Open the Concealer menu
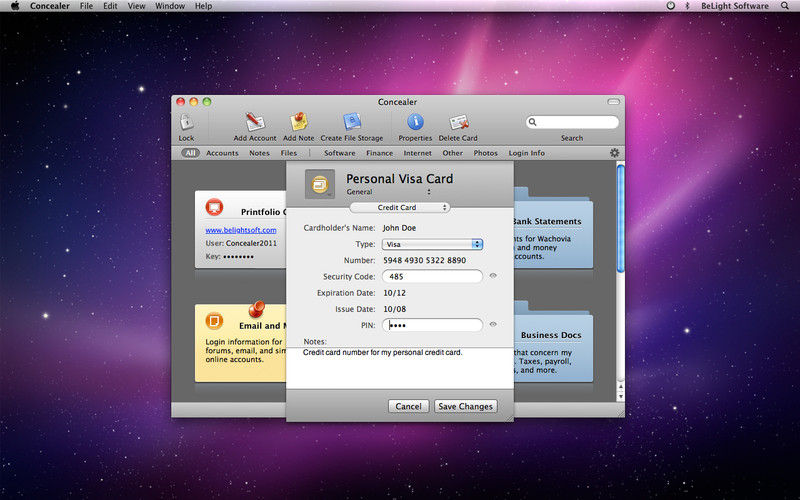This screenshot has height=500, width=800. tap(49, 6)
